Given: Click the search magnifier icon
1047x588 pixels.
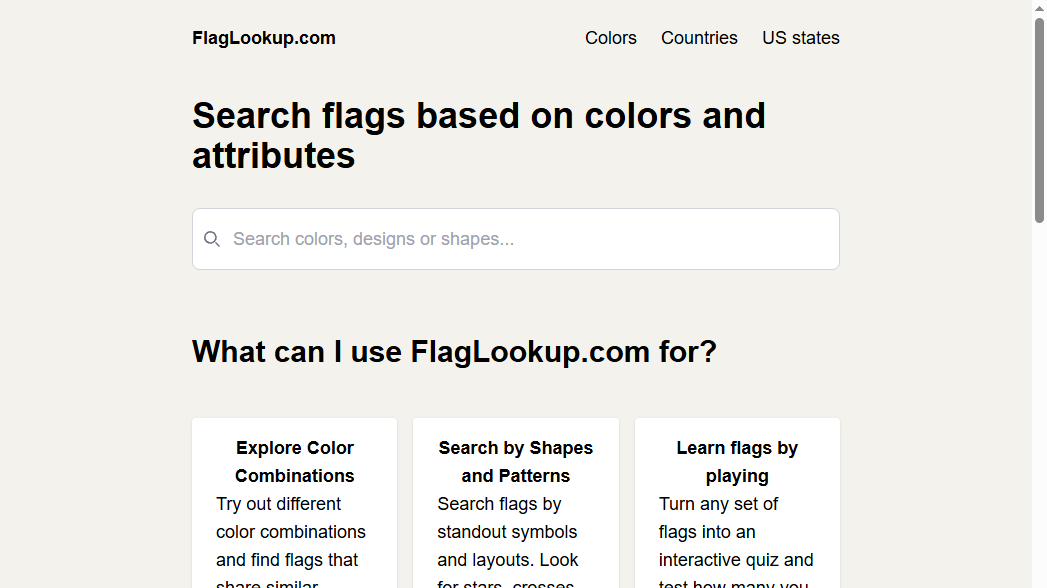Looking at the screenshot, I should click(212, 239).
